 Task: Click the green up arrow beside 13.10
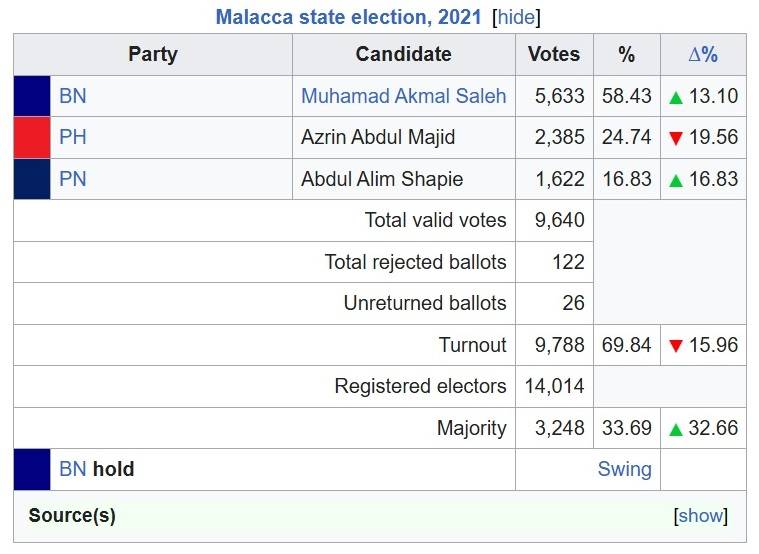[x=675, y=98]
